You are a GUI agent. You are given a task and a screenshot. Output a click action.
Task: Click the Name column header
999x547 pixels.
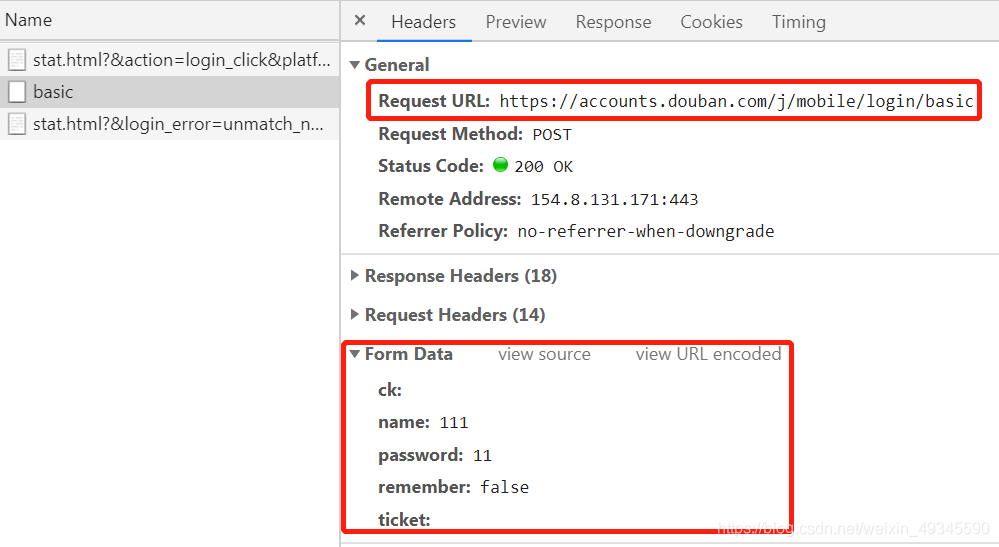(x=29, y=20)
